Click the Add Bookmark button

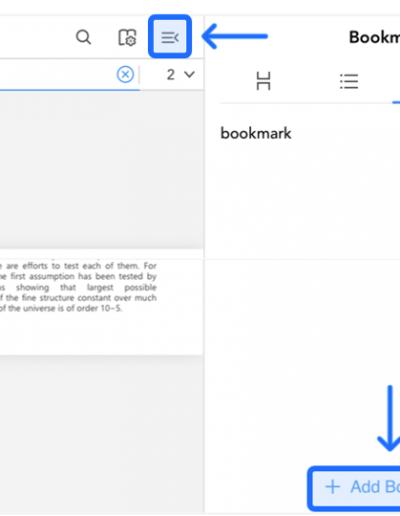[x=354, y=488]
